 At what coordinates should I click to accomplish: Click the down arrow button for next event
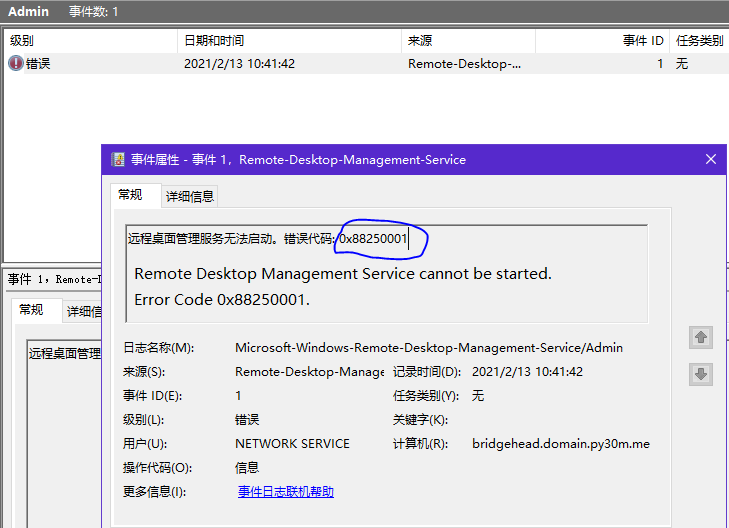point(701,374)
